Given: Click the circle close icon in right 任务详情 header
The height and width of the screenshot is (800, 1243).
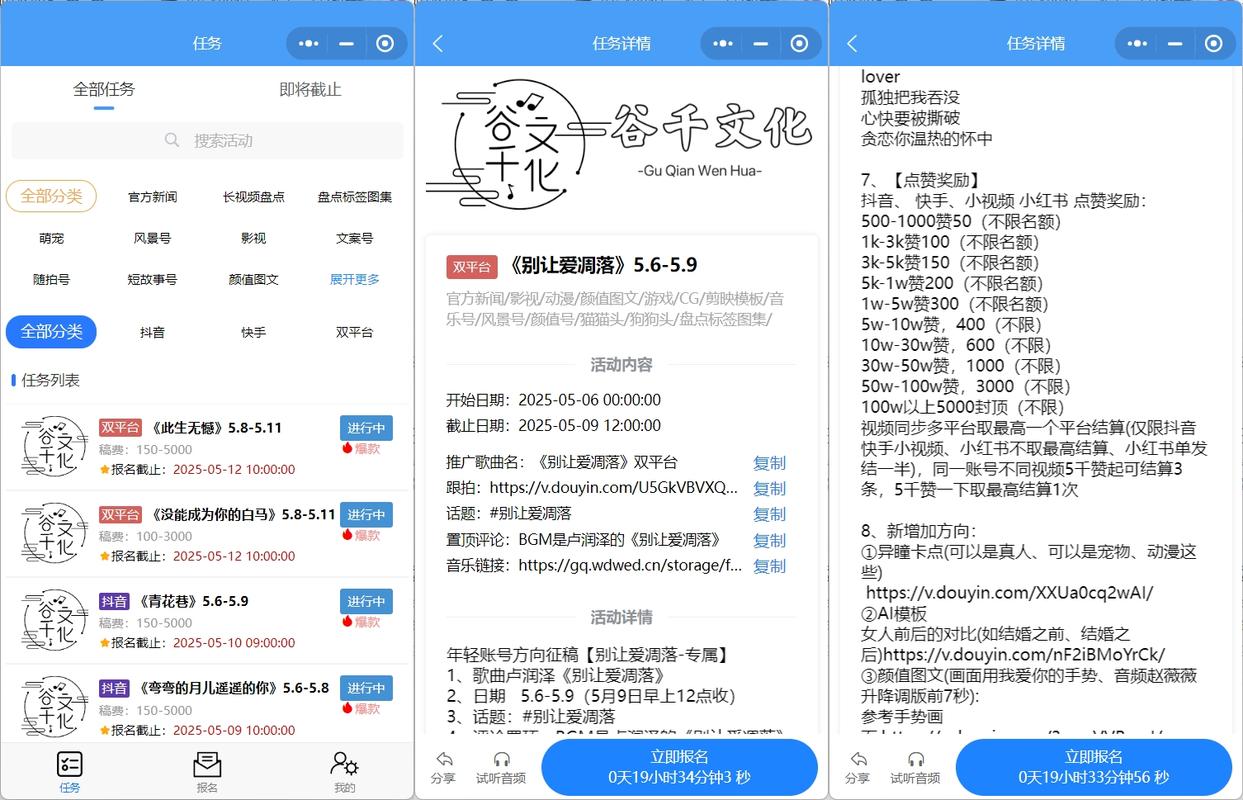Looking at the screenshot, I should coord(1214,43).
